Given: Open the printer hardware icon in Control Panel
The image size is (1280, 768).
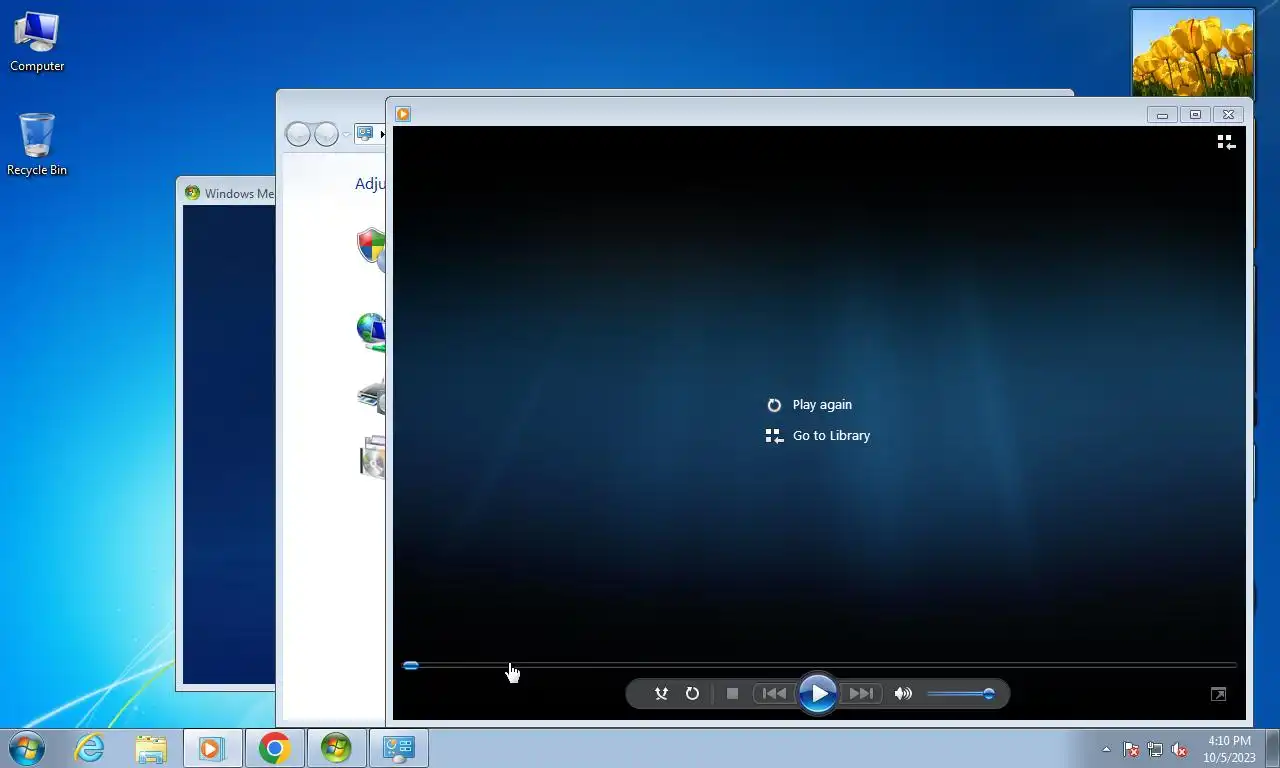Looking at the screenshot, I should point(372,395).
